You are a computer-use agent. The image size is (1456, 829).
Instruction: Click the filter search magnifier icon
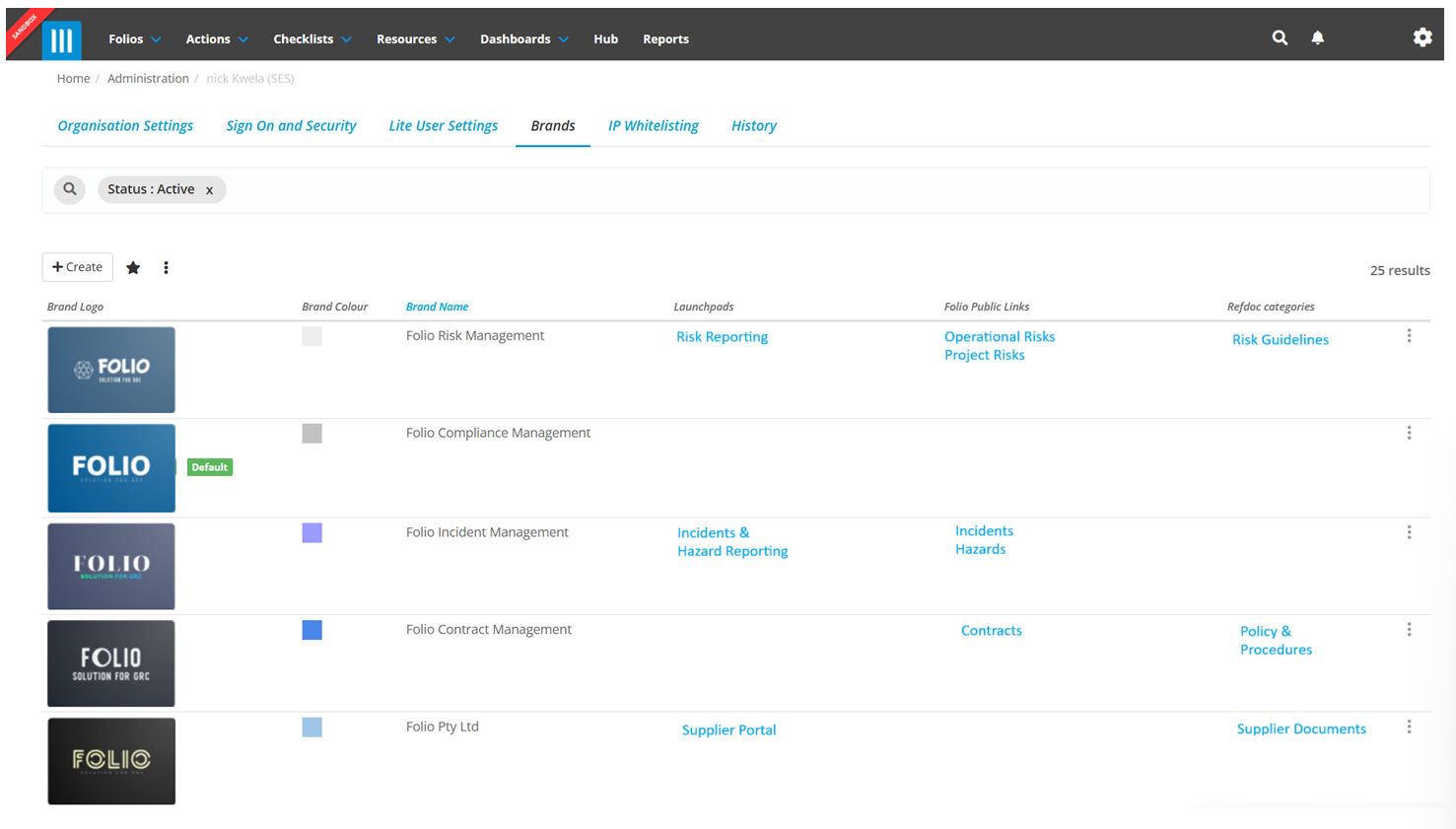coord(70,189)
